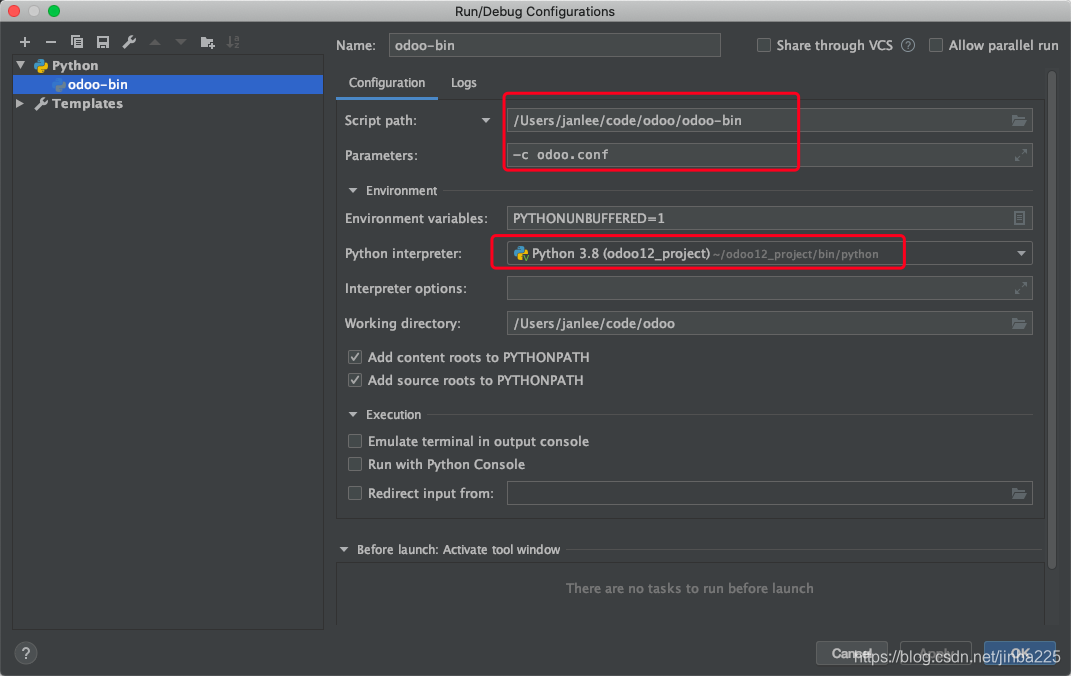
Task: Click the configuration panel vertical scrollbar
Action: 1052,320
